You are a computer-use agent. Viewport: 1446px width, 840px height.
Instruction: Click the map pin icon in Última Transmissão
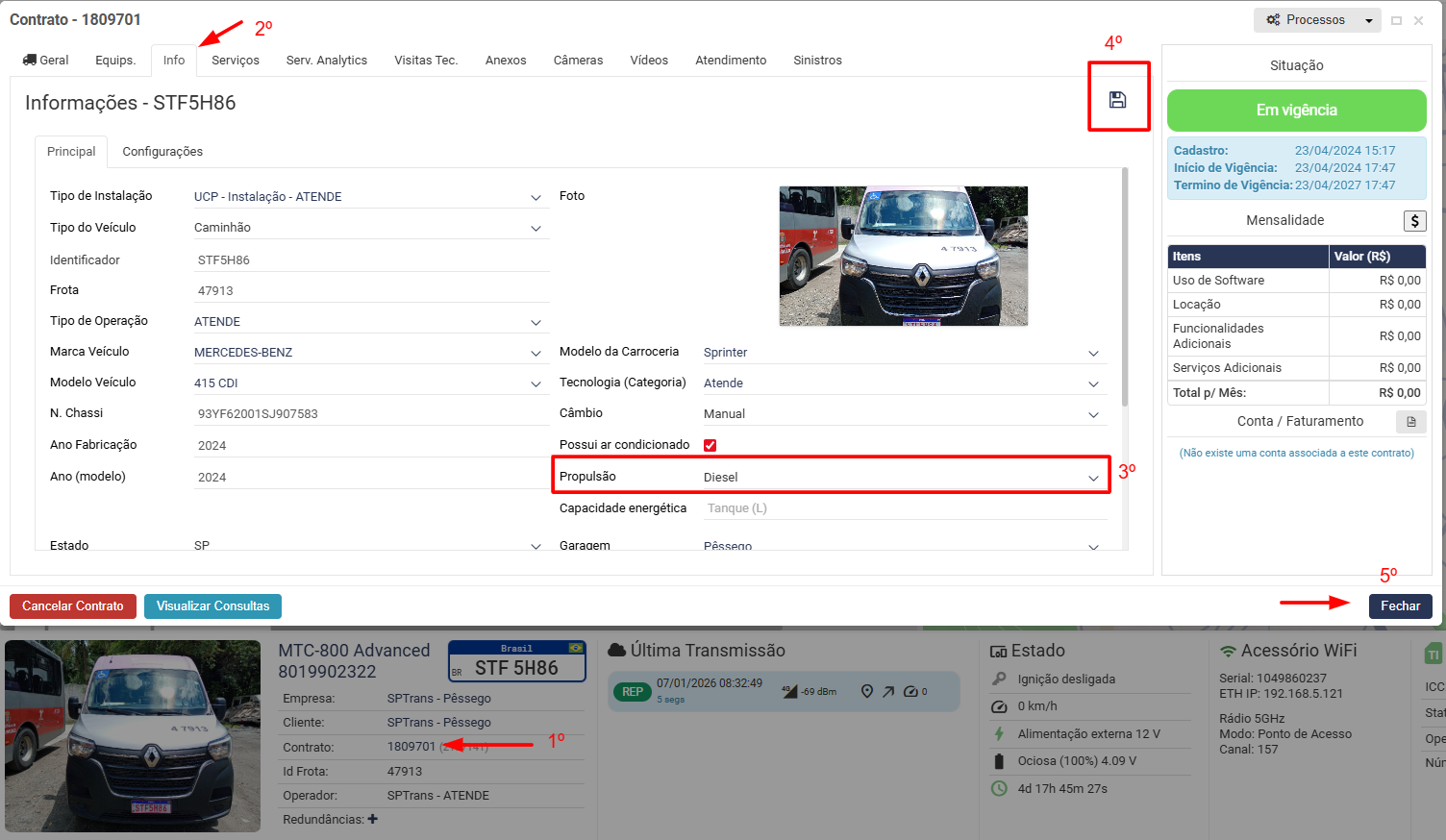(x=866, y=692)
